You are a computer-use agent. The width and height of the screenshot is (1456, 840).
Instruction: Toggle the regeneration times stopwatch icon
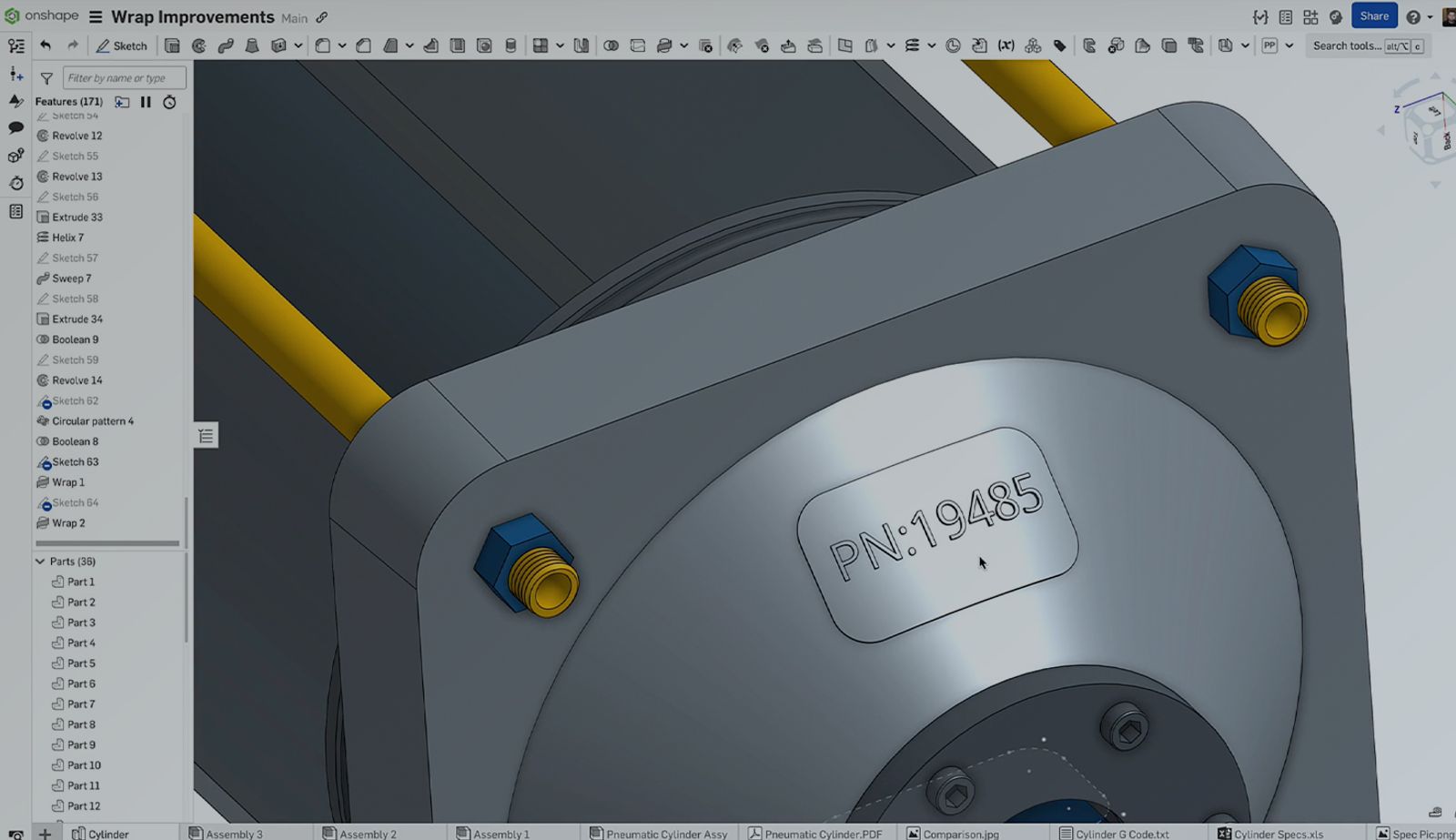click(x=169, y=102)
